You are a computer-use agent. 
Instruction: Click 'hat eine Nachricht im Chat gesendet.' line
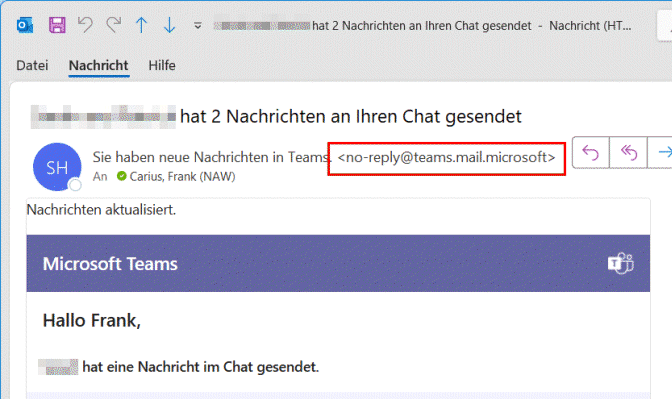(x=201, y=367)
